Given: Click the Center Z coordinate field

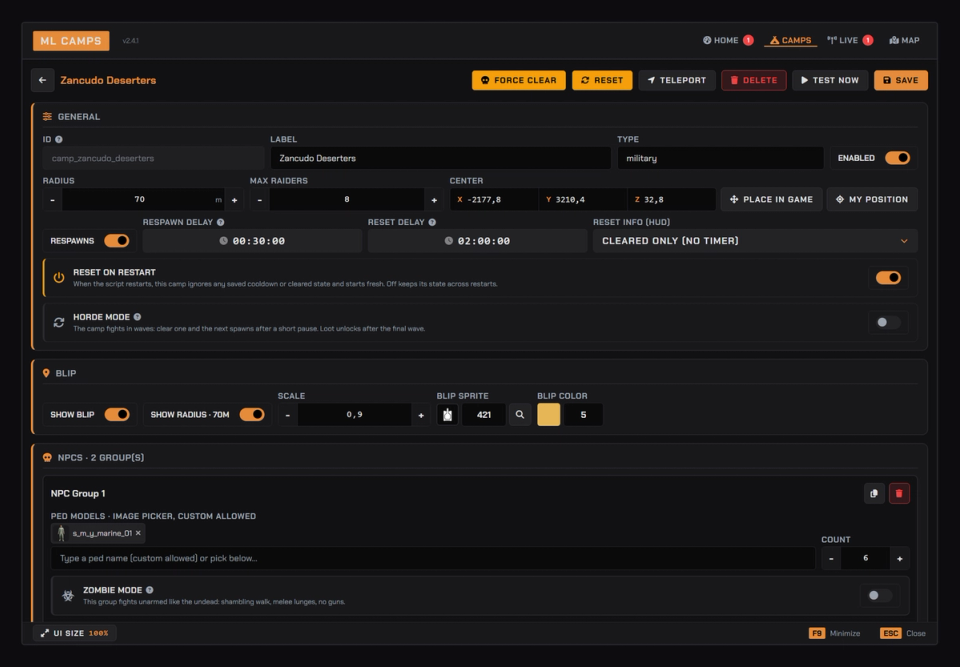Looking at the screenshot, I should pyautogui.click(x=672, y=200).
